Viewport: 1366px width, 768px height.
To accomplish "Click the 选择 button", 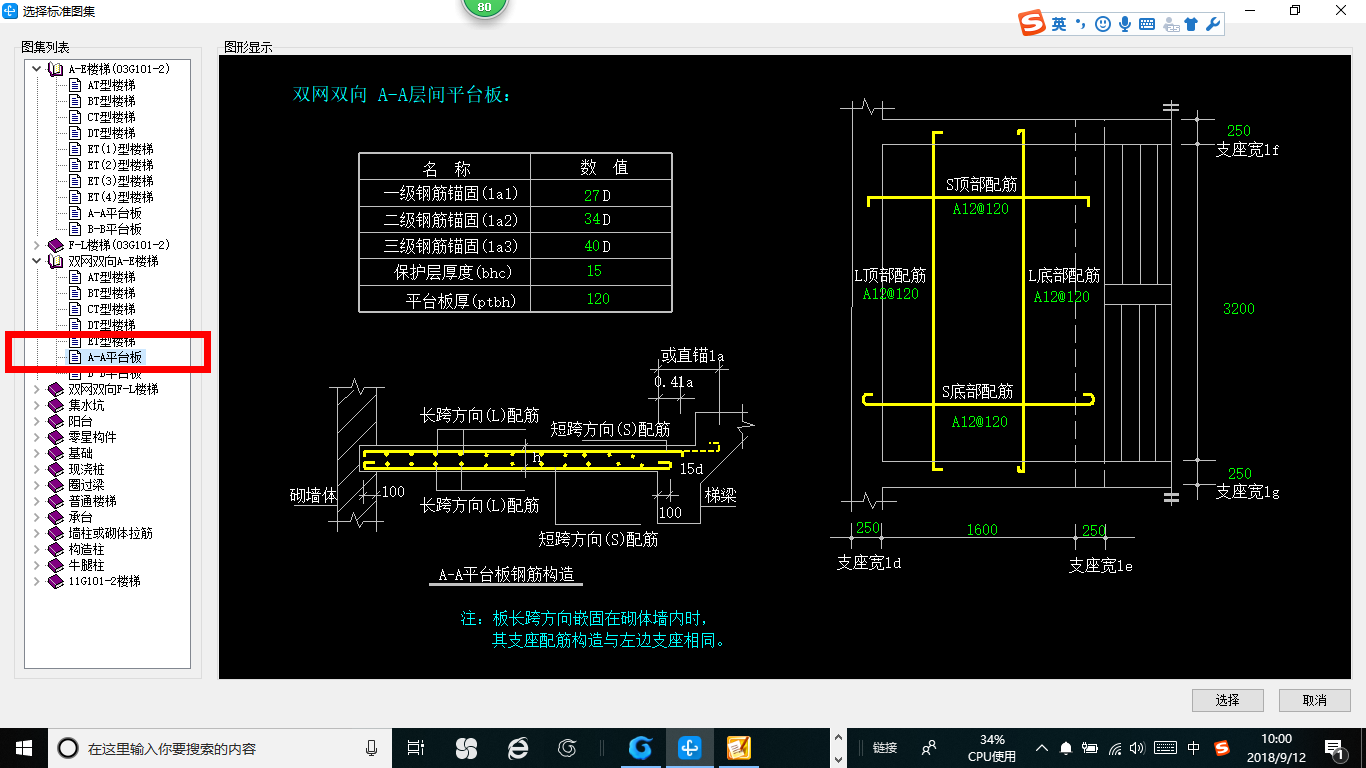I will [x=1228, y=700].
